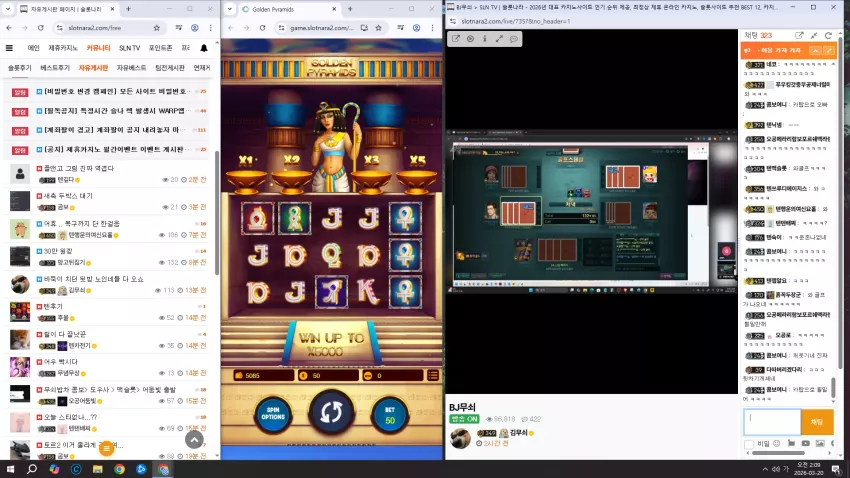This screenshot has width=850, height=478.
Task: Open the hamburger menu on slotnara site
Action: [x=9, y=48]
